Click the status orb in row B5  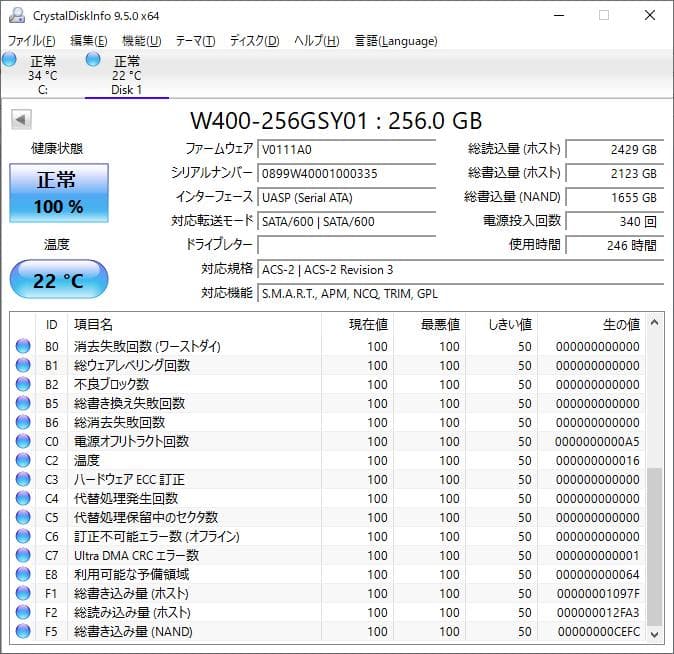23,403
